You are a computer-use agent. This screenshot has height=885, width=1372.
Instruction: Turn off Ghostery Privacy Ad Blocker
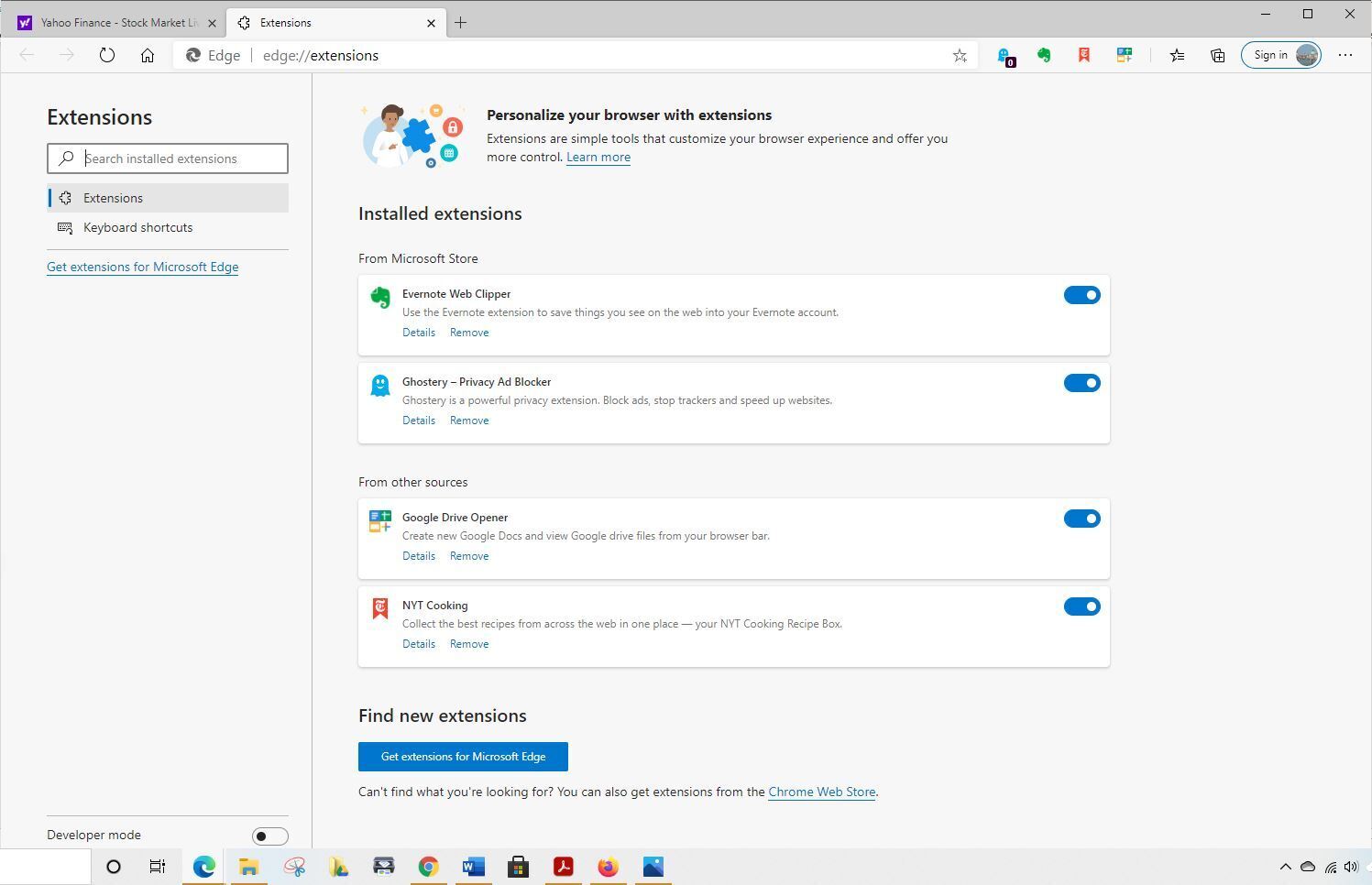point(1081,383)
